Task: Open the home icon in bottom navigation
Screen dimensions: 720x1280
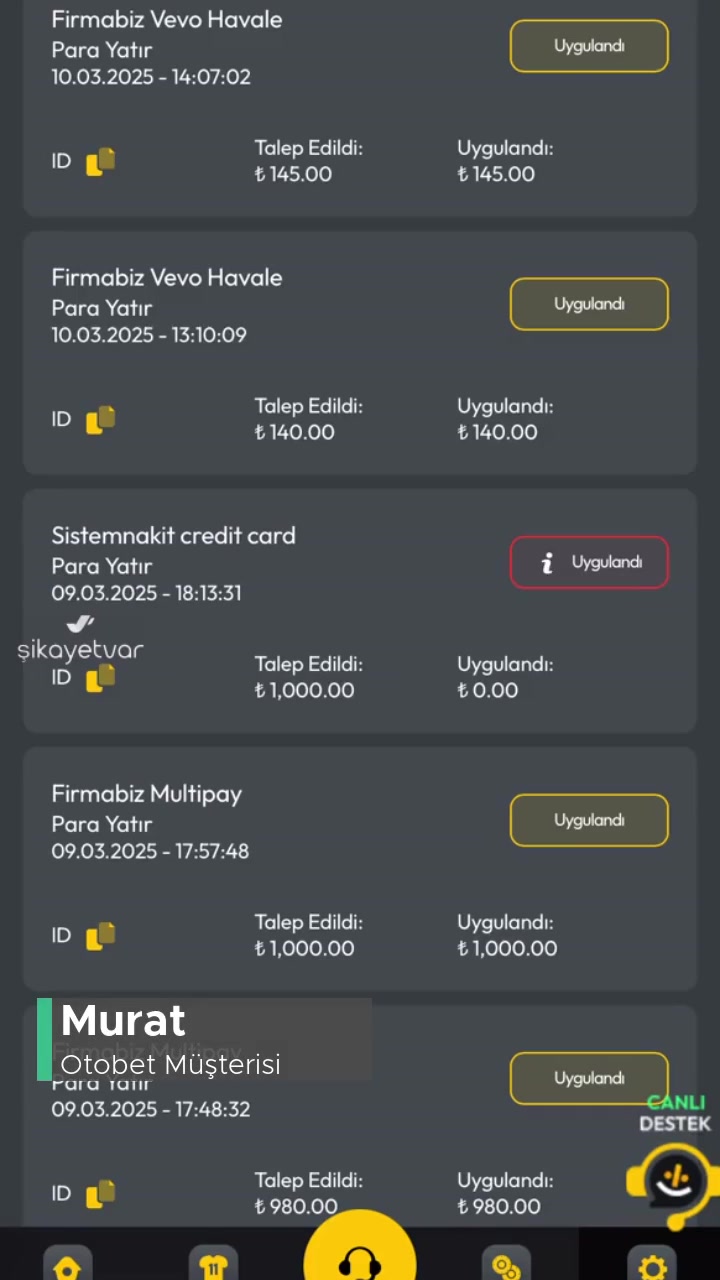Action: coord(67,1265)
